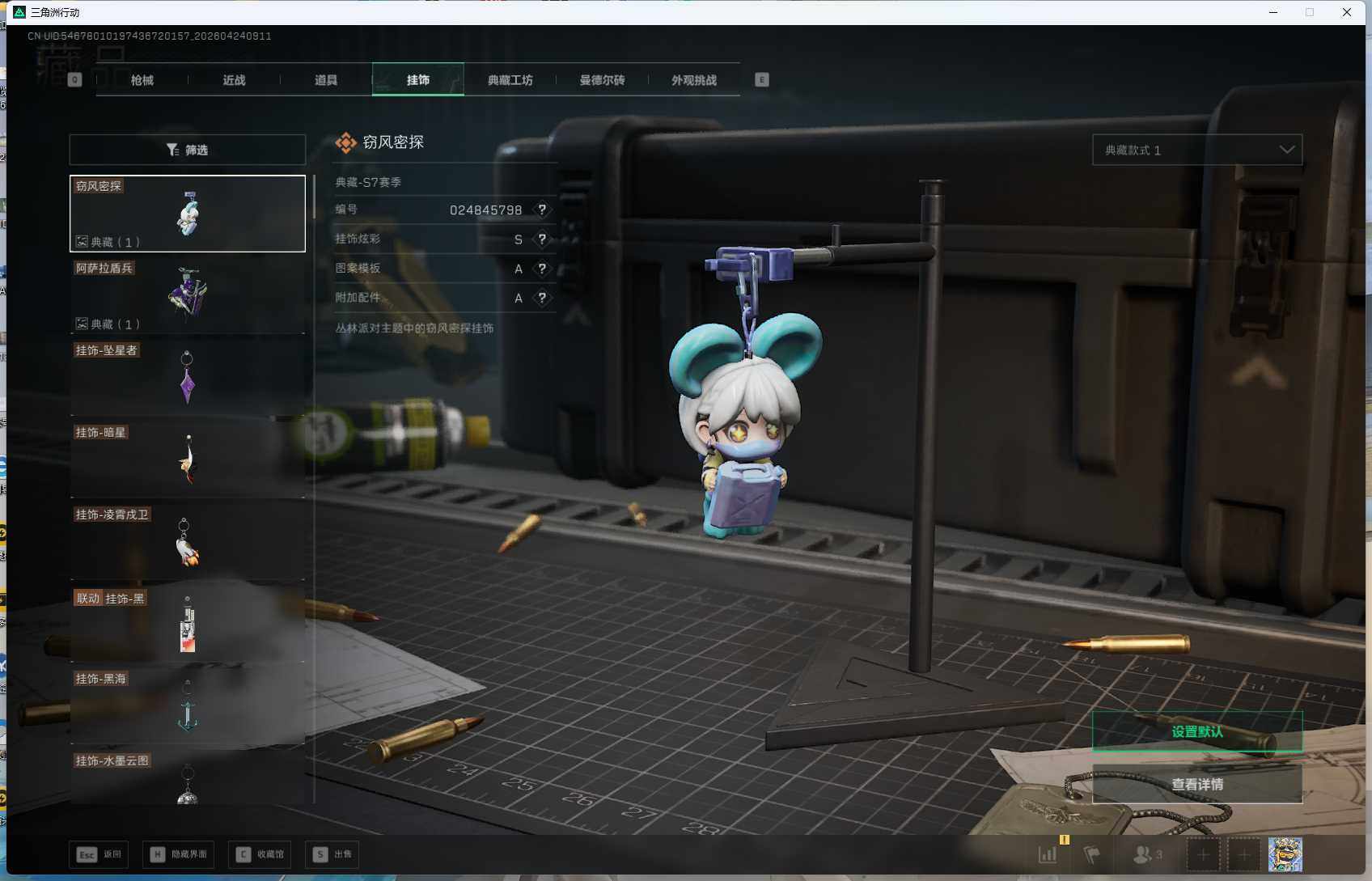Toggle interface visibility with 隐藏界面 button
The image size is (1372, 881).
click(179, 854)
